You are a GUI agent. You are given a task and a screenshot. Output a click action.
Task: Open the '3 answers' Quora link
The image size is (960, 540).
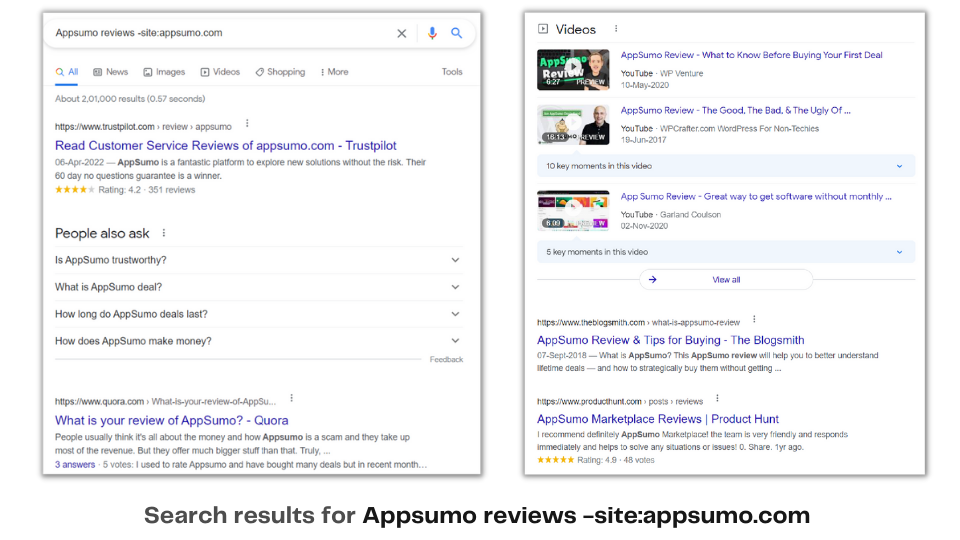tap(75, 465)
